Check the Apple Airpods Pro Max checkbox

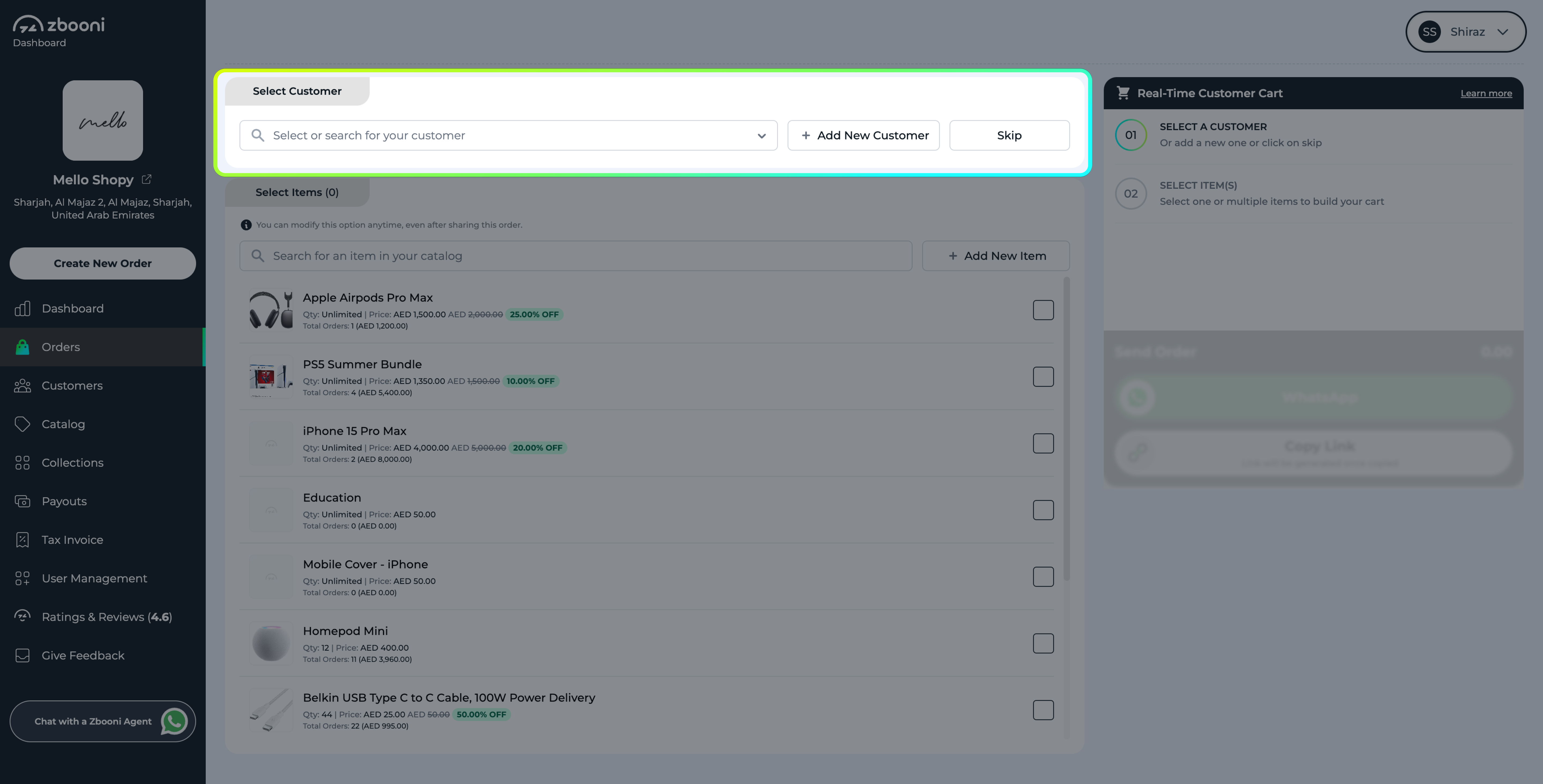[1043, 310]
